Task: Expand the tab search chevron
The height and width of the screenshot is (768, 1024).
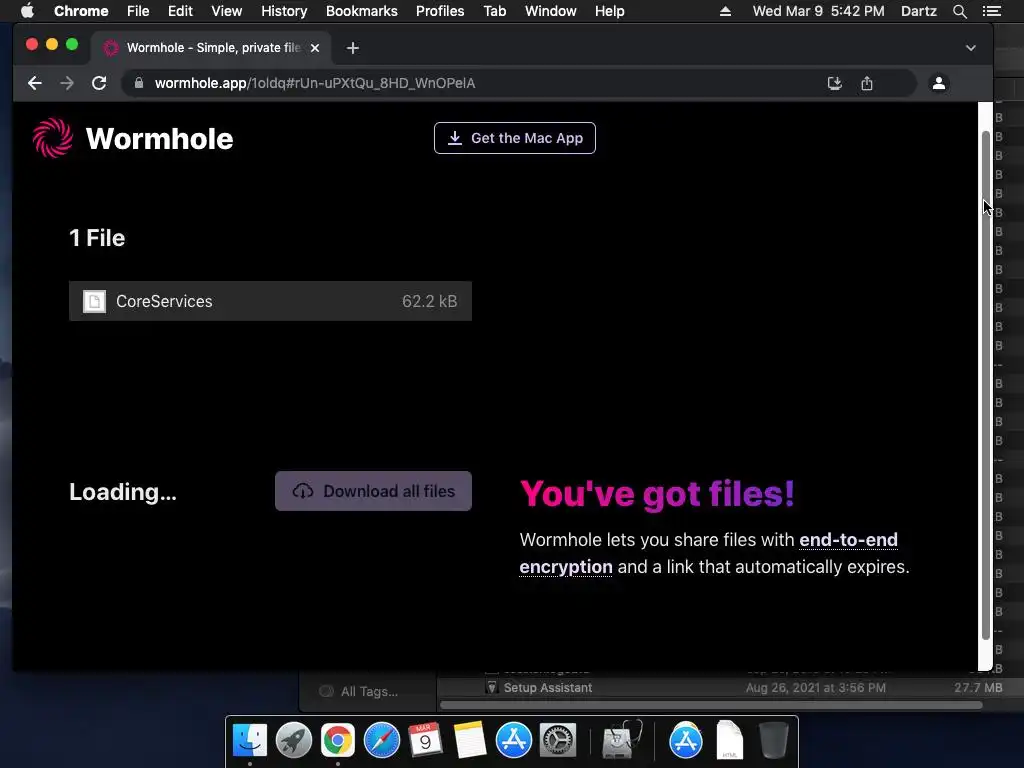Action: click(970, 48)
